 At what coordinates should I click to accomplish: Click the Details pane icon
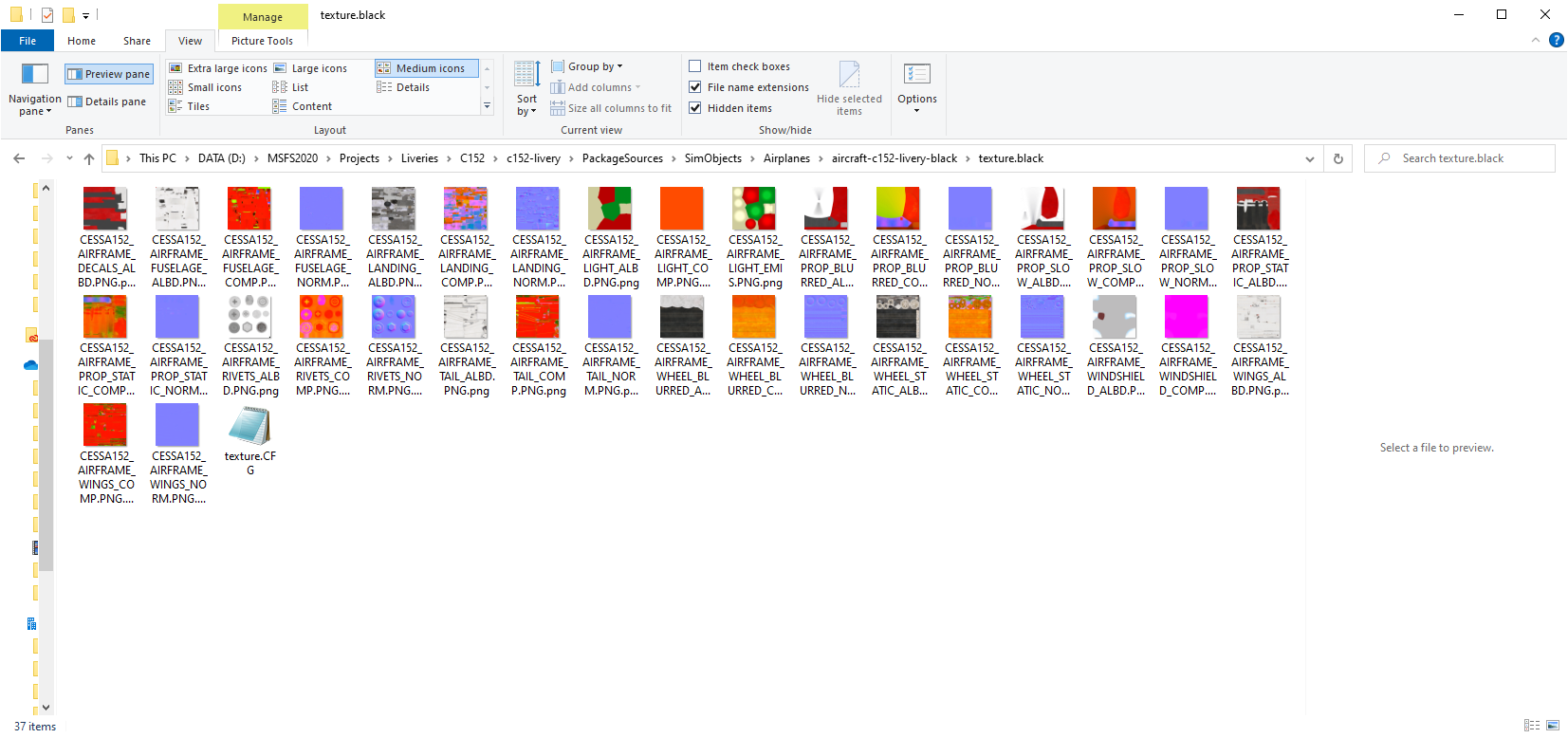click(75, 102)
